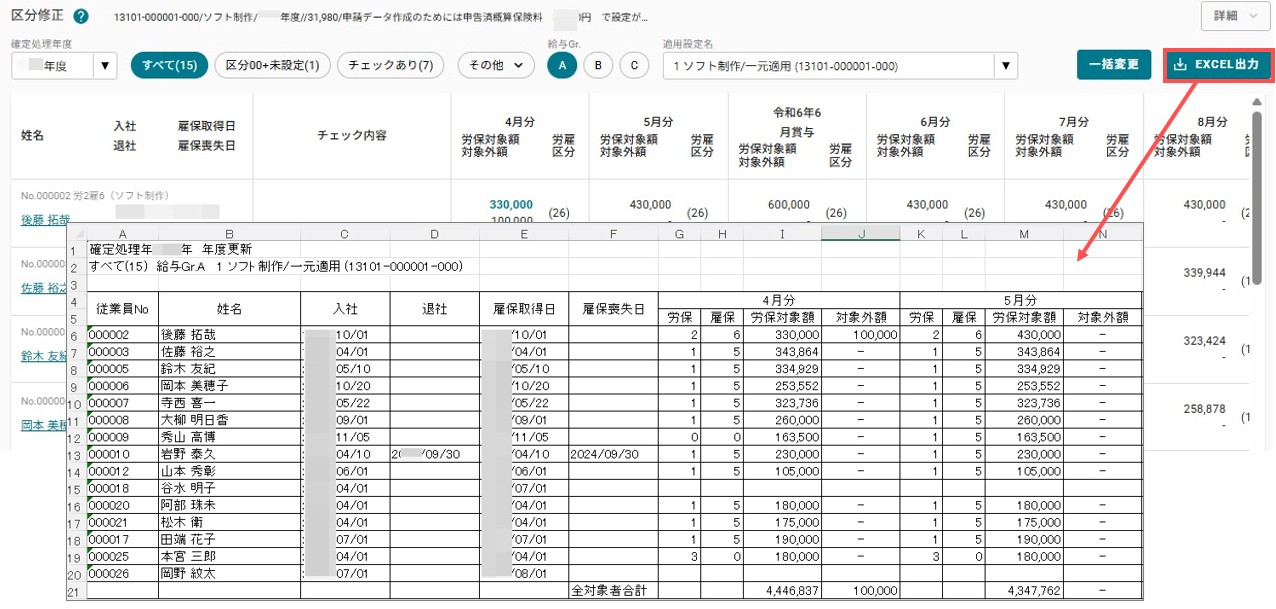The image size is (1276, 609).
Task: Click the 330,000 amount under 4月分
Action: pos(511,204)
